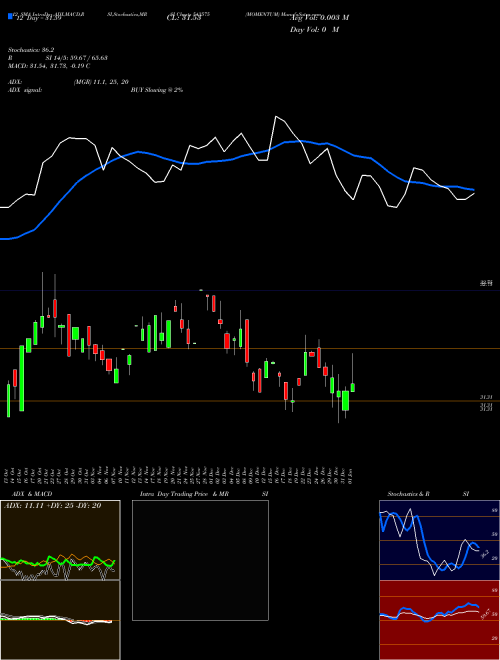Click the 'BUY Slowing @ 2%' signal text
Screen dimensions: 500x660
(157, 90)
